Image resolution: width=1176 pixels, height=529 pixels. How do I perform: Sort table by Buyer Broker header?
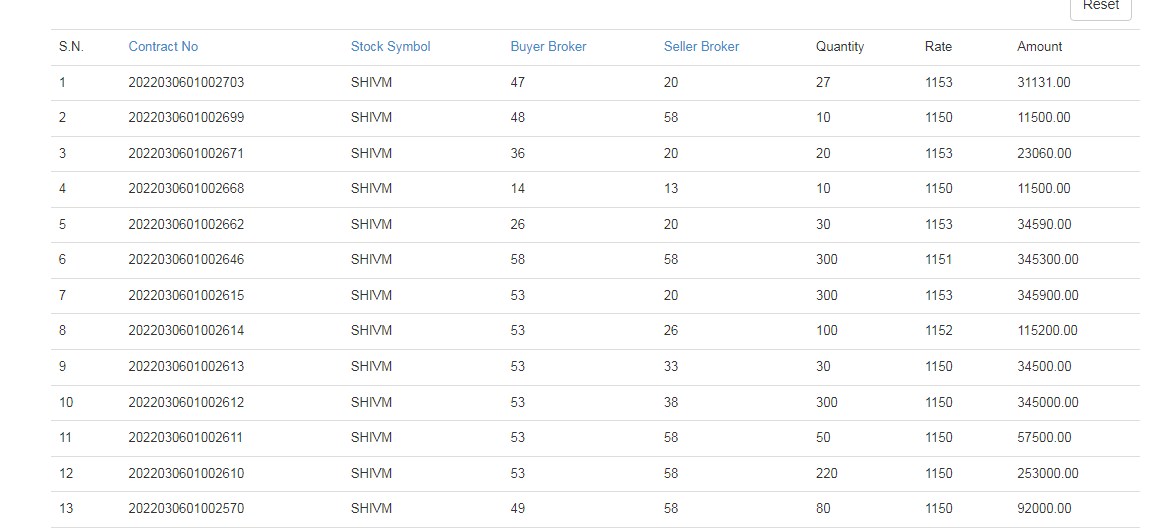[548, 47]
